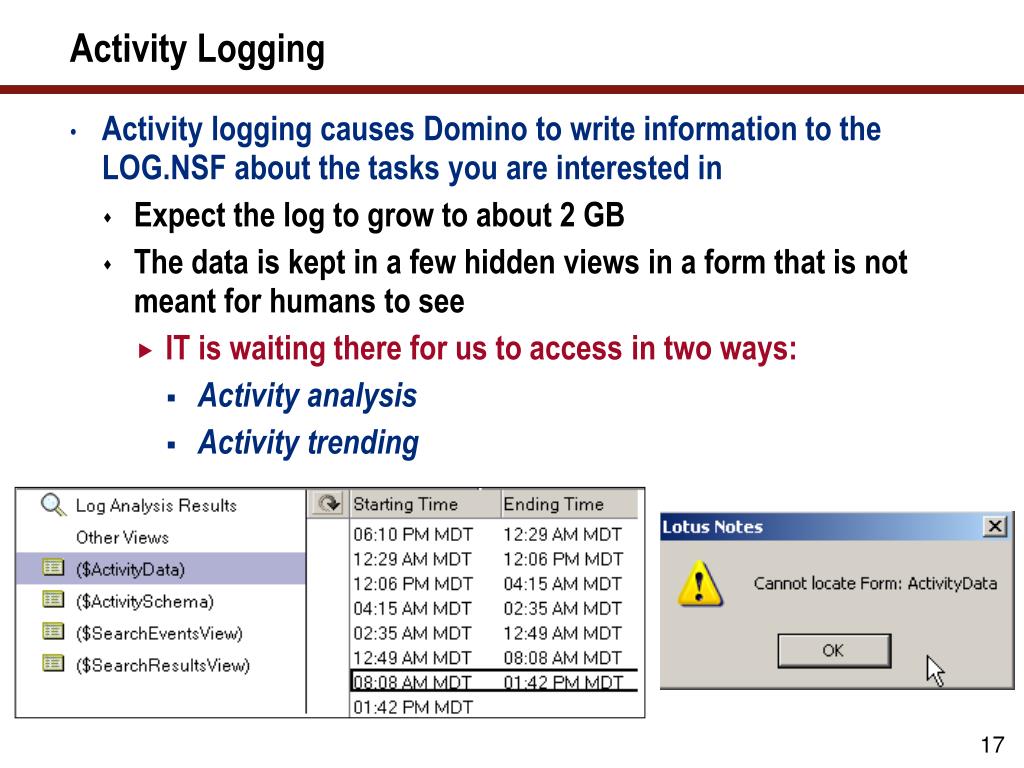The width and height of the screenshot is (1024, 768).
Task: Click starting time 02:35 AM MDT
Action: click(x=412, y=633)
